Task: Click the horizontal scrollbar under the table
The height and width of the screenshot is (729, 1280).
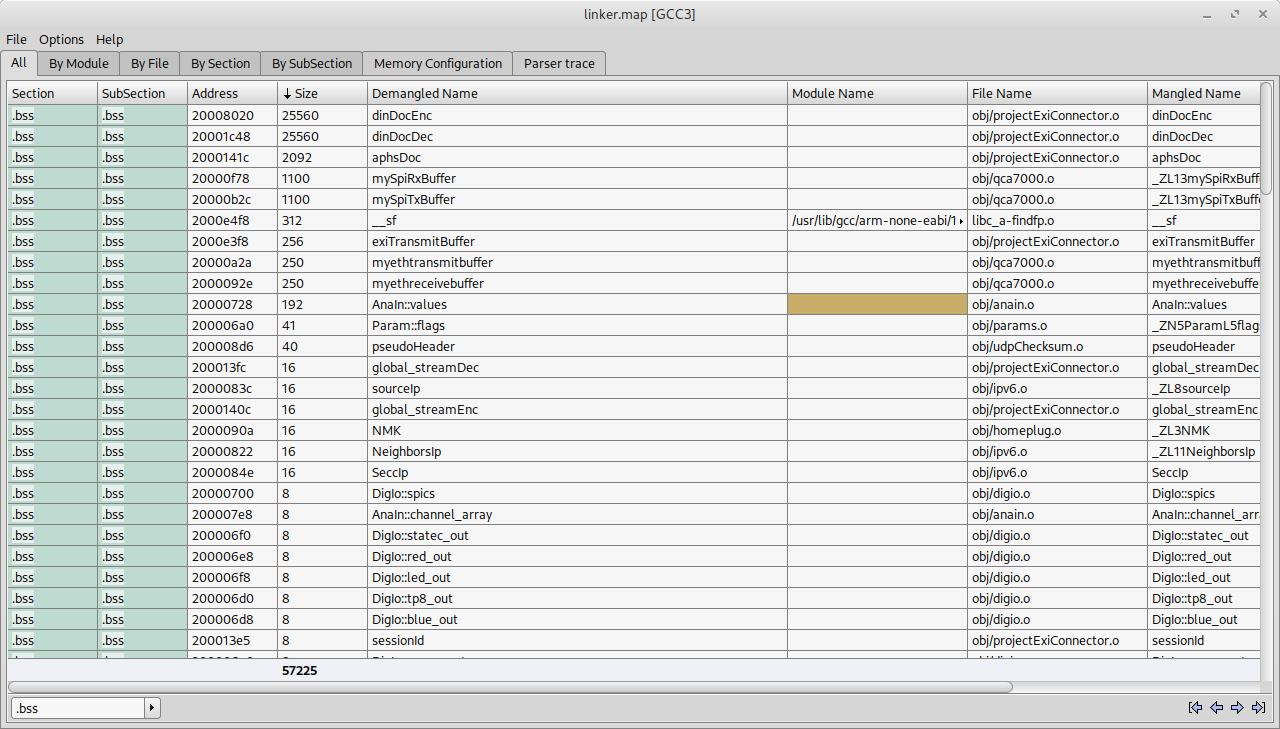Action: point(510,687)
